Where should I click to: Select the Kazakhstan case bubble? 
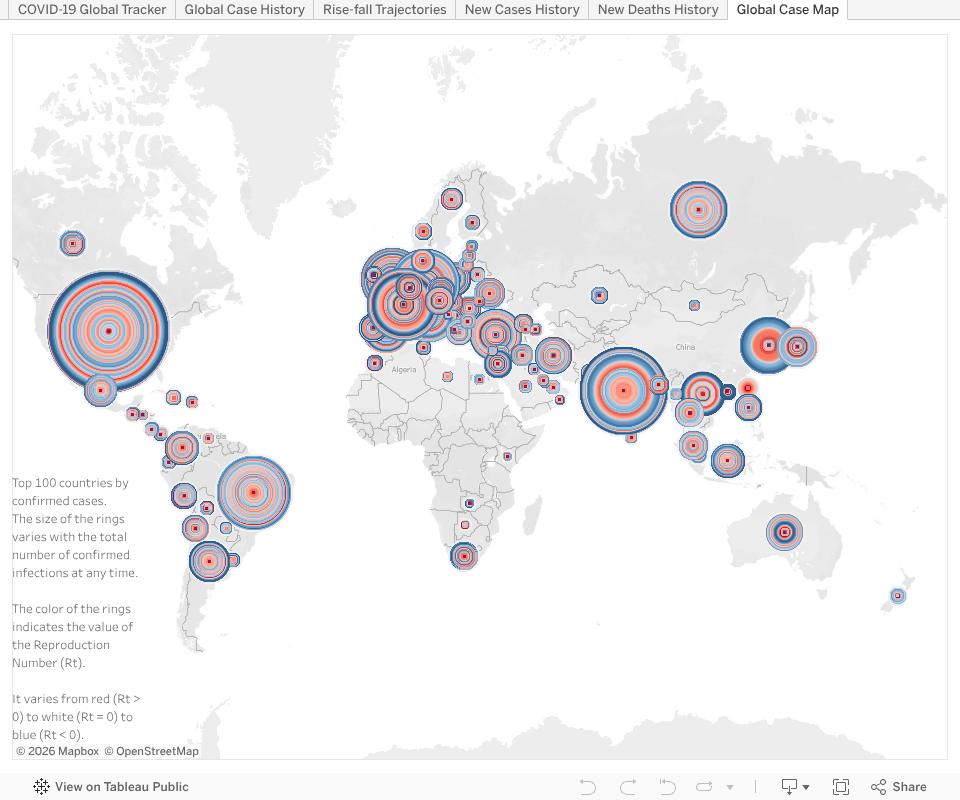[x=599, y=296]
